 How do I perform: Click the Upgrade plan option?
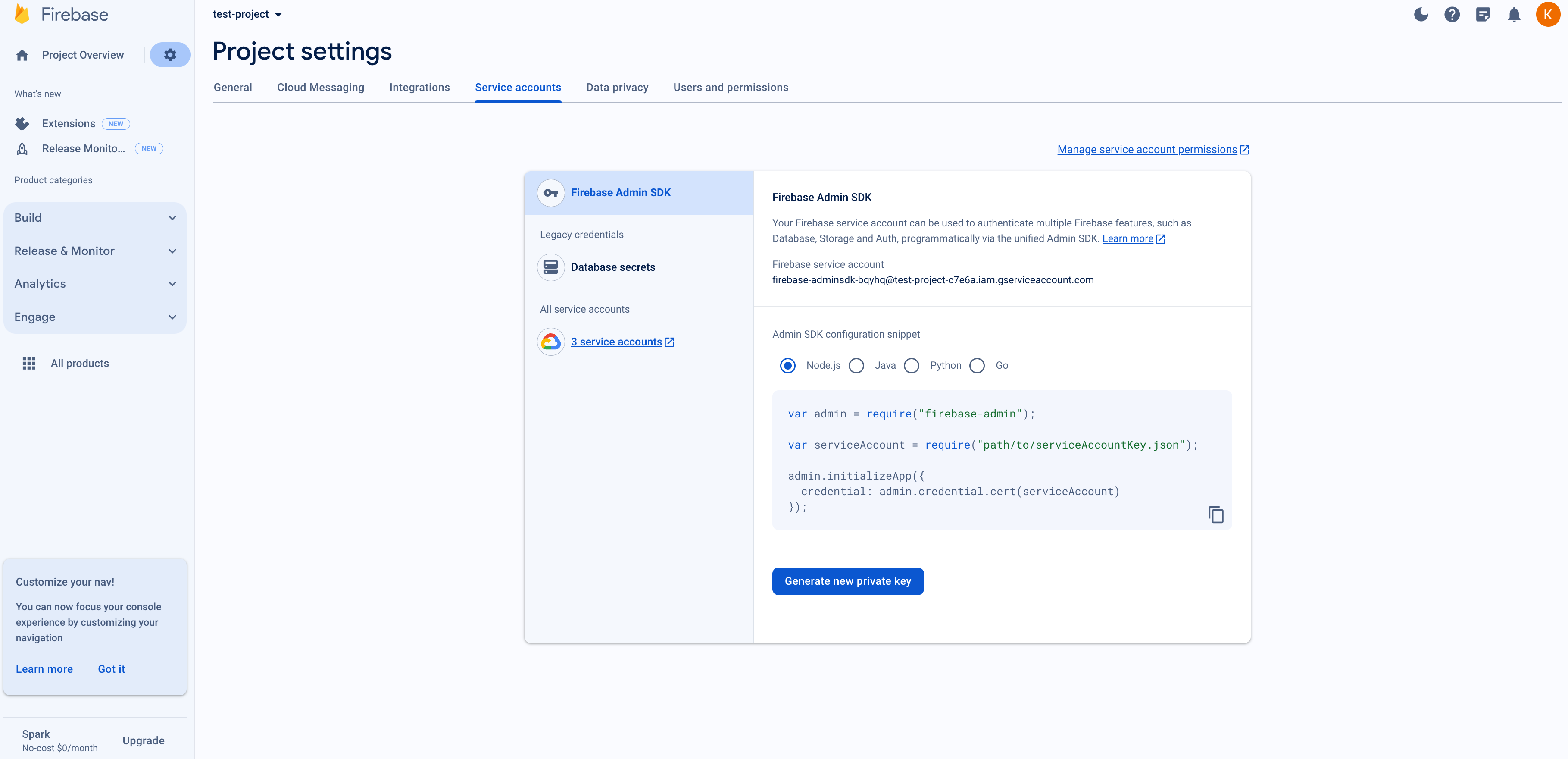tap(143, 740)
